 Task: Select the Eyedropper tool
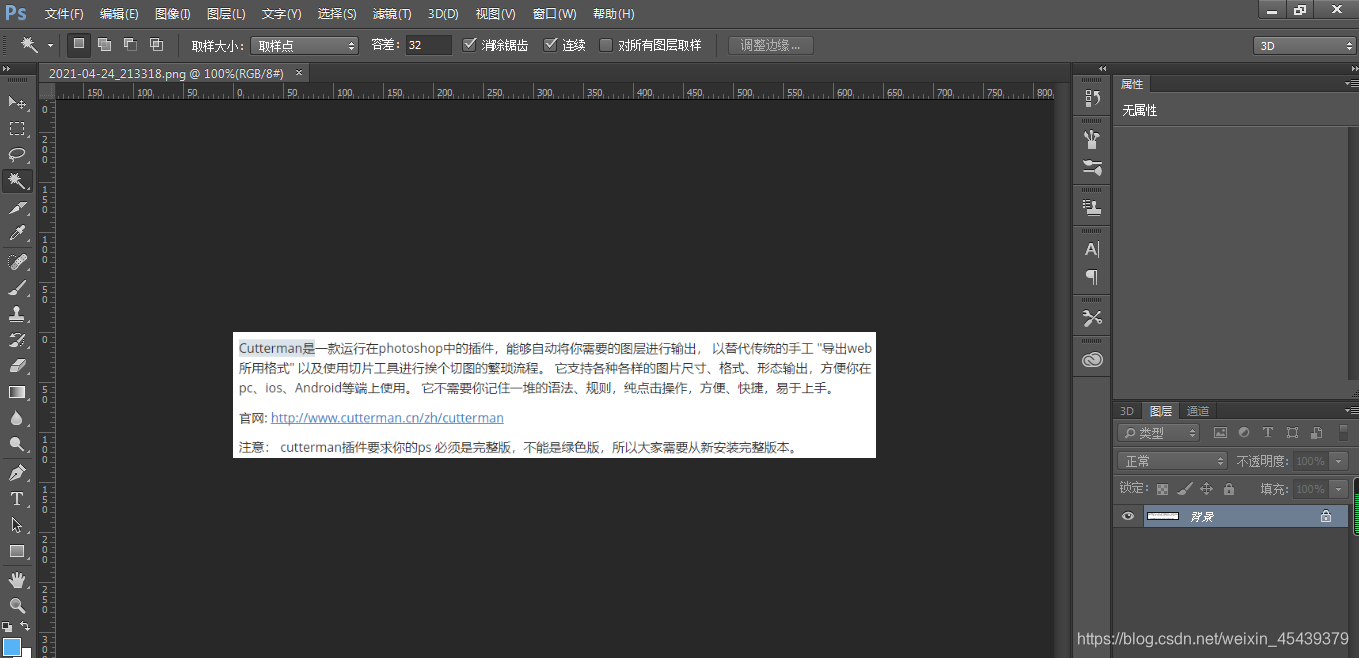pos(17,233)
